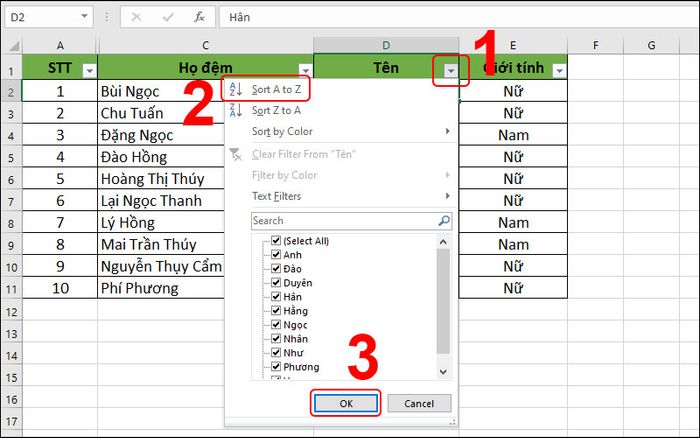Click the cell 'Chu Tuấn'
The height and width of the screenshot is (438, 700).
point(161,113)
